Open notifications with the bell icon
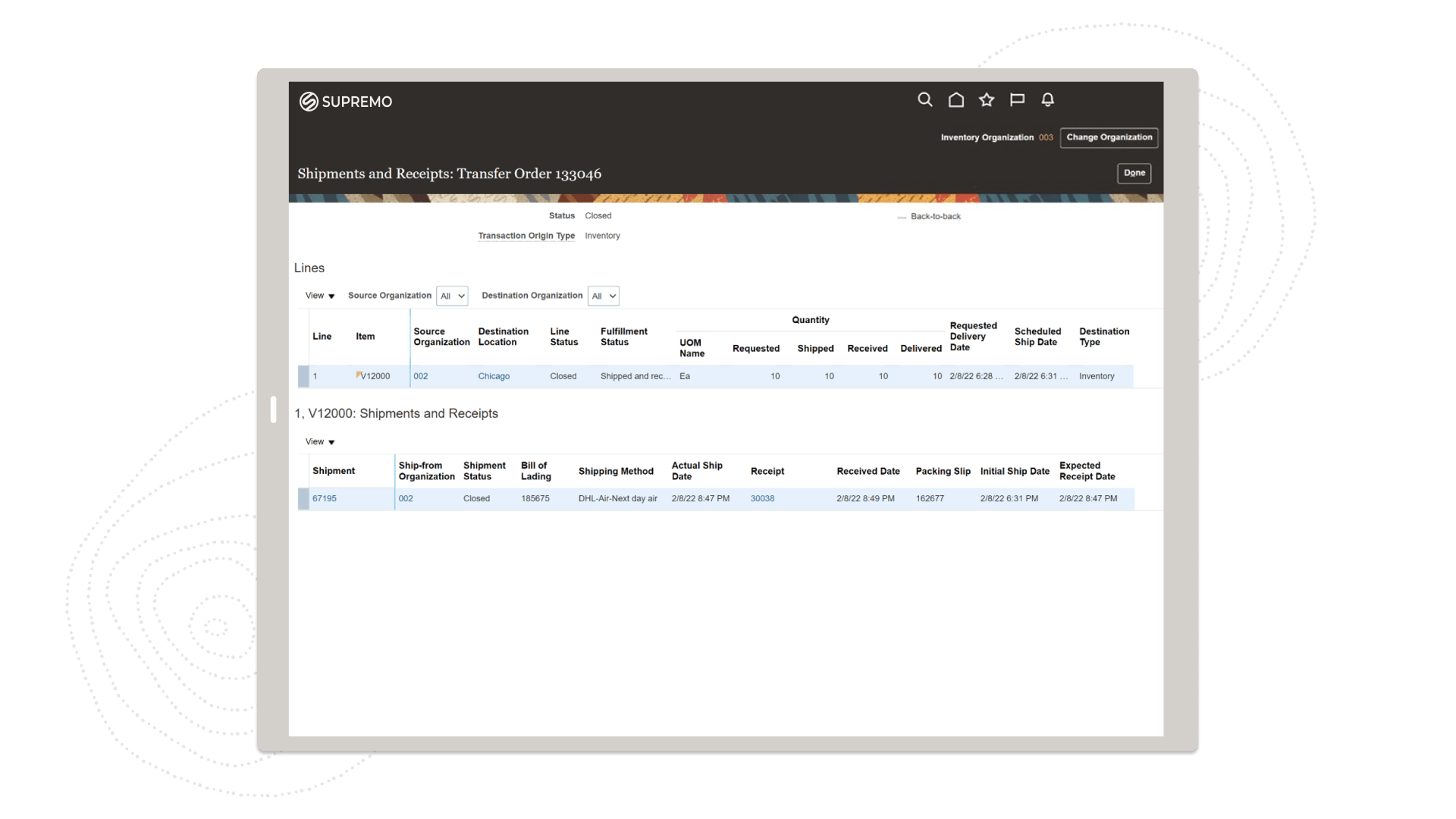The image size is (1456, 819). [x=1047, y=99]
